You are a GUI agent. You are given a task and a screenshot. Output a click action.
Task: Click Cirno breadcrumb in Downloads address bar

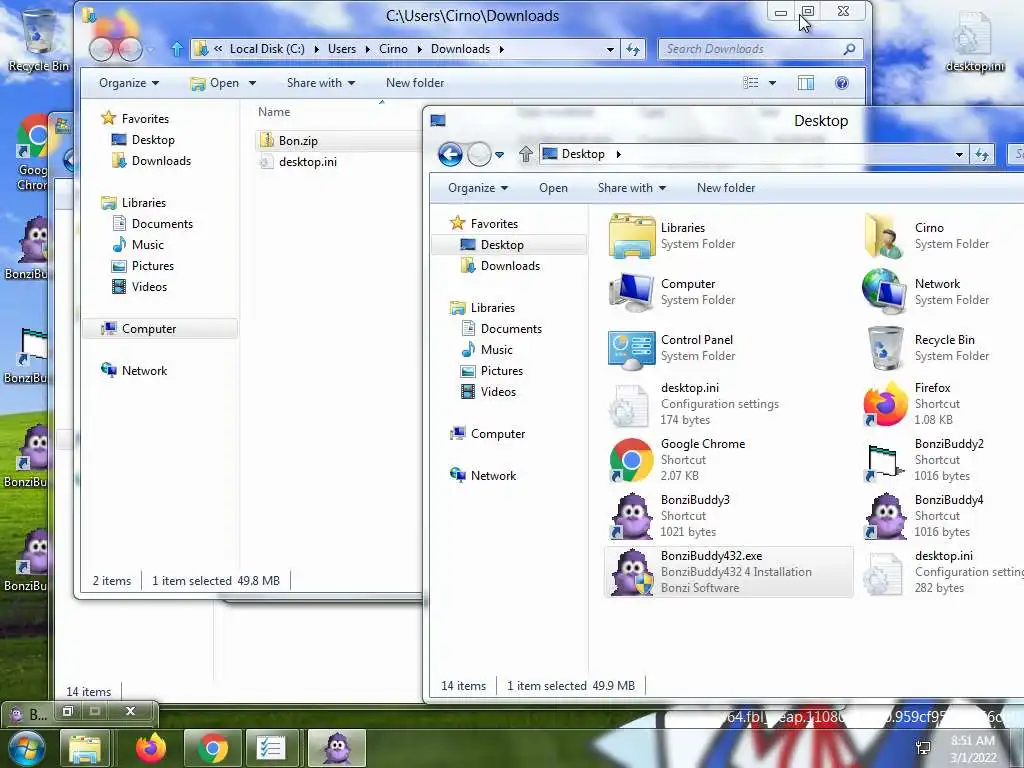coord(393,49)
